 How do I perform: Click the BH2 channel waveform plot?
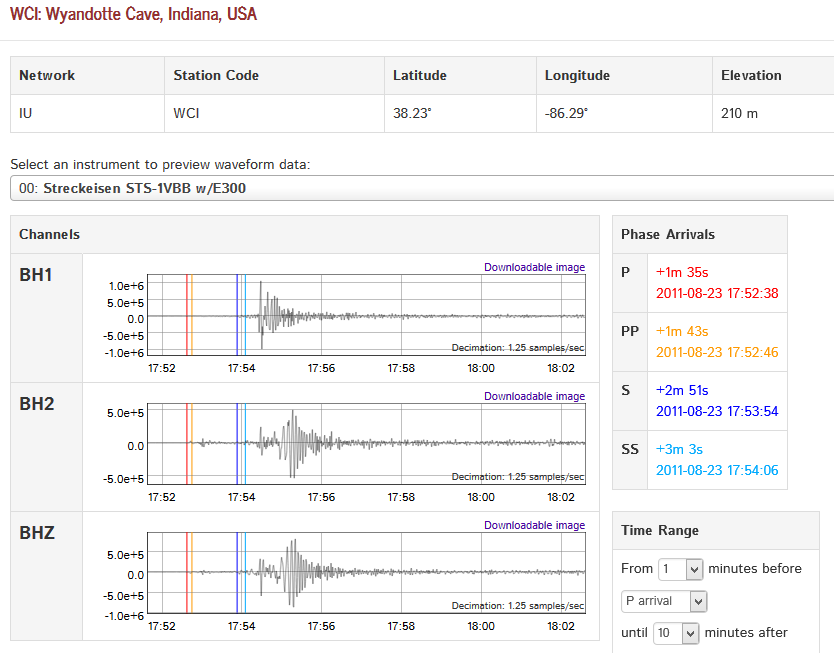pos(366,445)
